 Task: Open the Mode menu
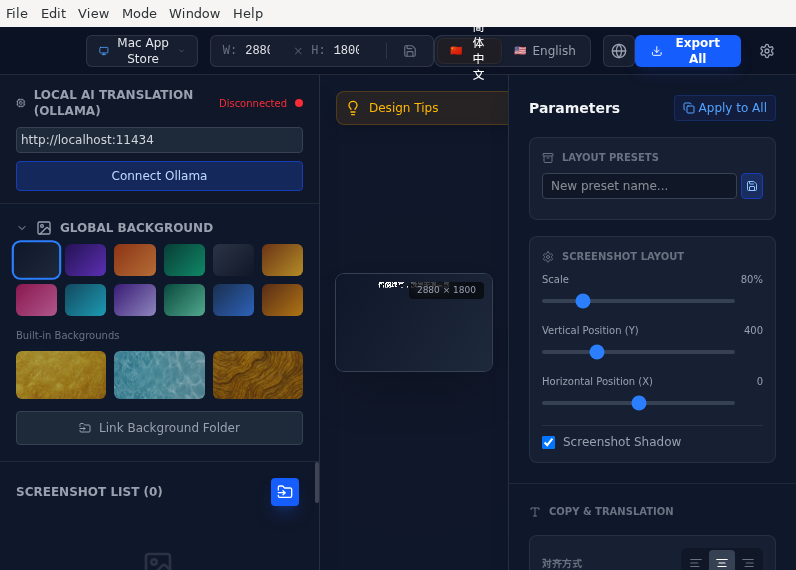(x=139, y=13)
